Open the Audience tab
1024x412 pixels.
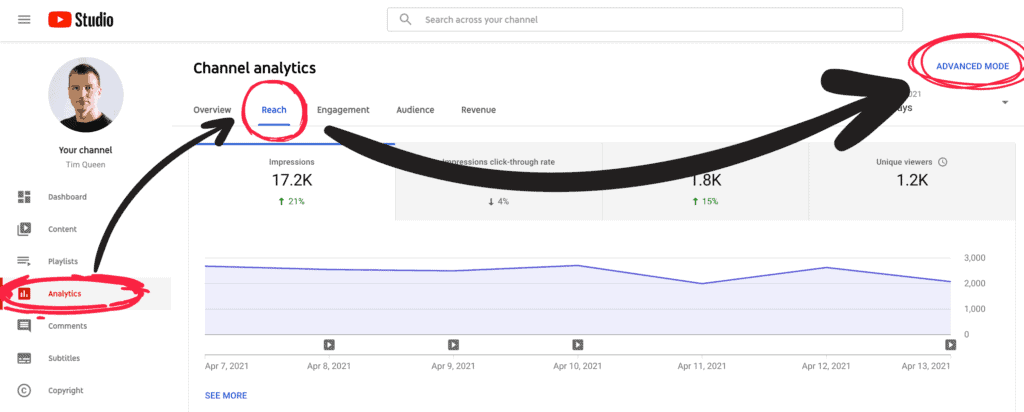(x=415, y=110)
